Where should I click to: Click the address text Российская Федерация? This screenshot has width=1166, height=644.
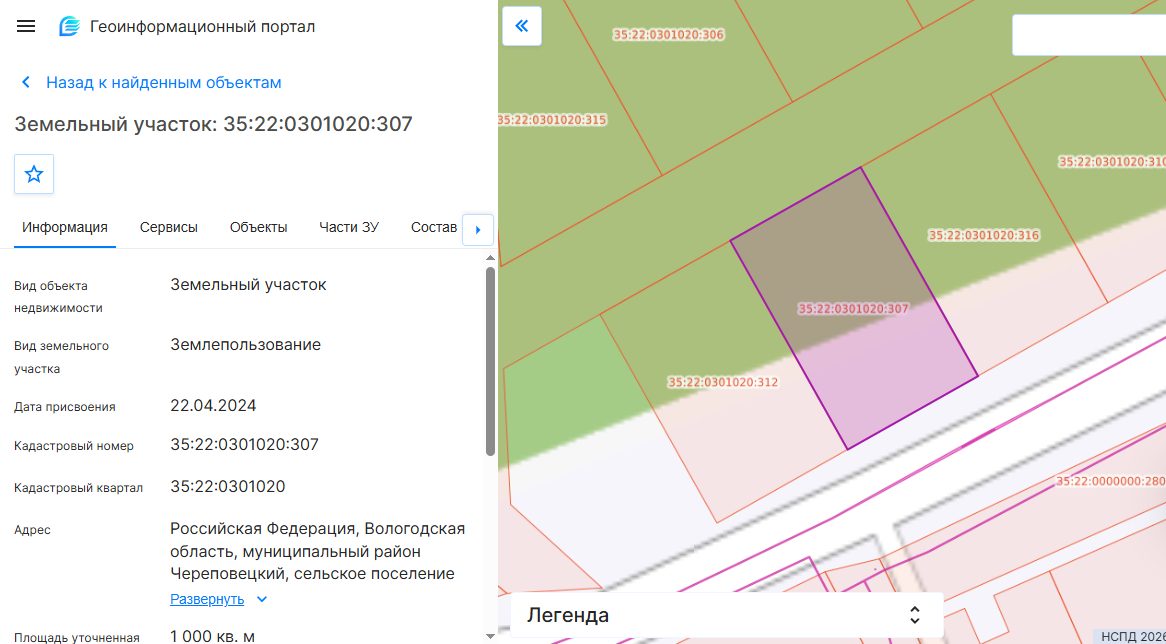[x=263, y=529]
